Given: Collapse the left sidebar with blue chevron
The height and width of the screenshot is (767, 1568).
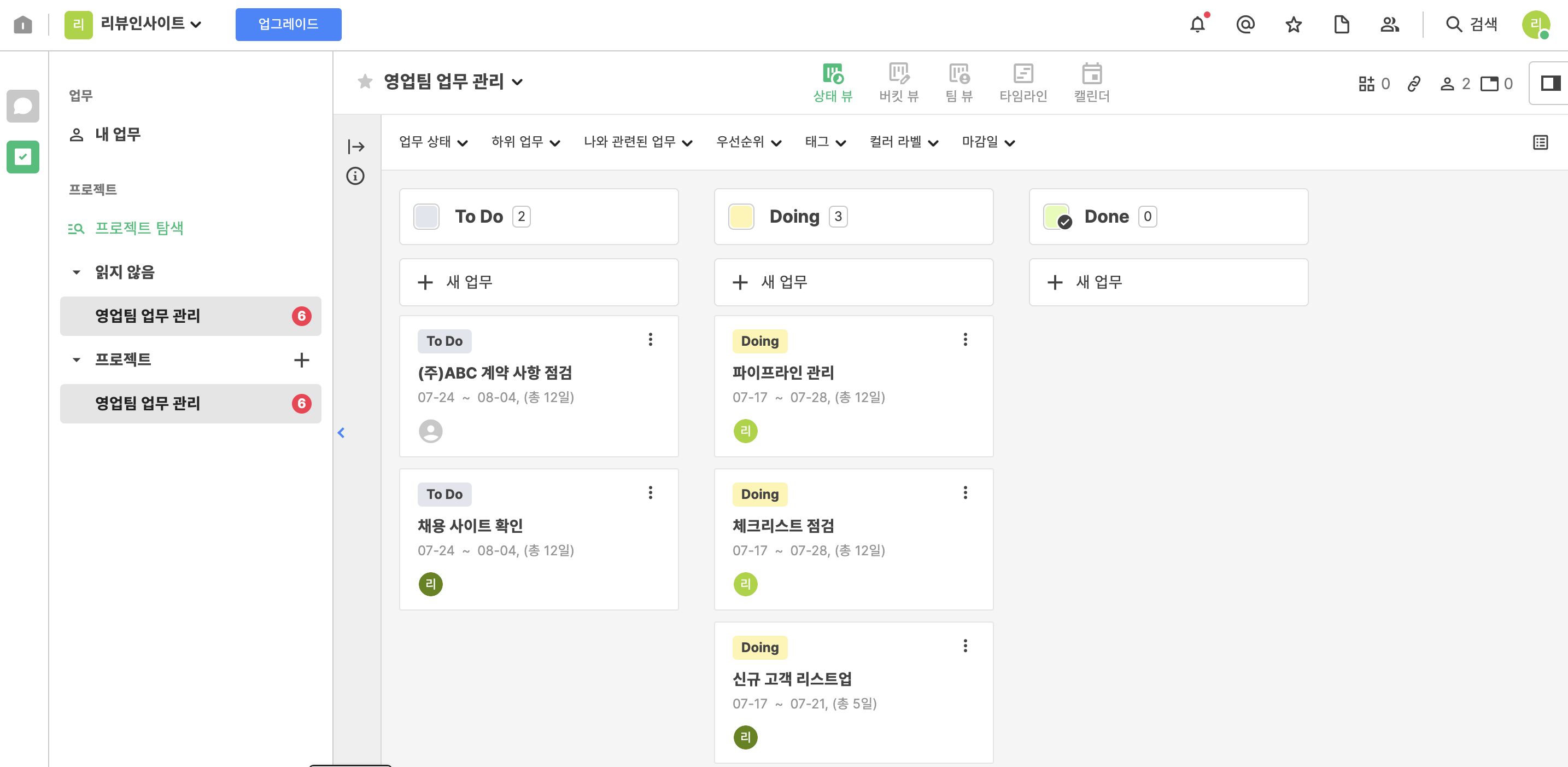Looking at the screenshot, I should (341, 433).
